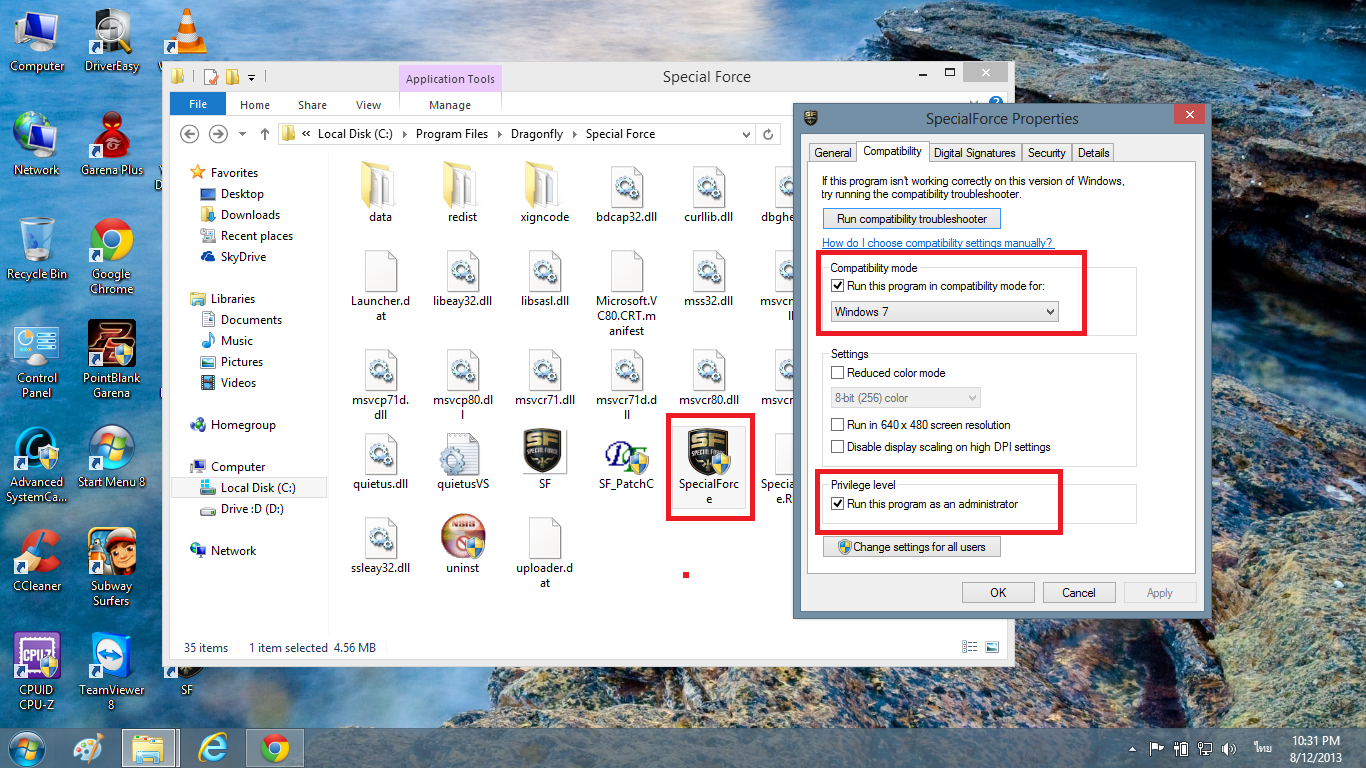Click Change settings for all users
This screenshot has height=768, width=1366.
click(x=911, y=547)
